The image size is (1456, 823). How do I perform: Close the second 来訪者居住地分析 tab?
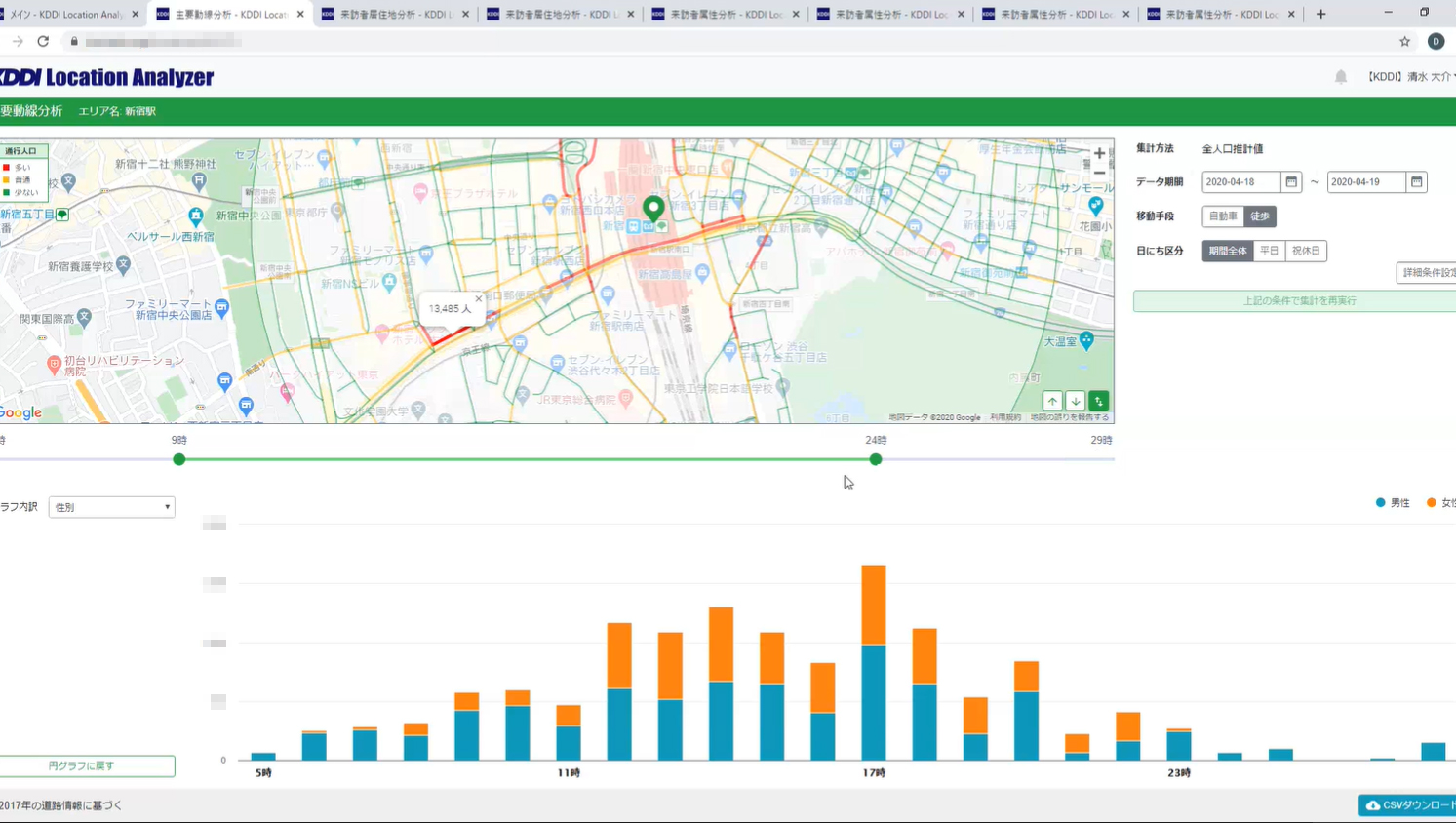631,14
